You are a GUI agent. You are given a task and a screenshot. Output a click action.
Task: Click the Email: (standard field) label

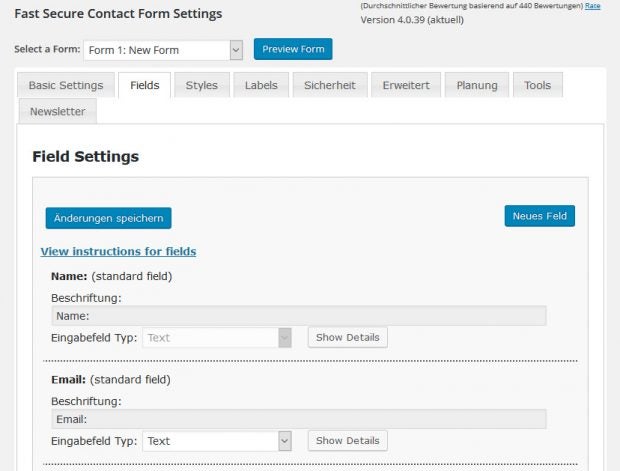coord(111,380)
